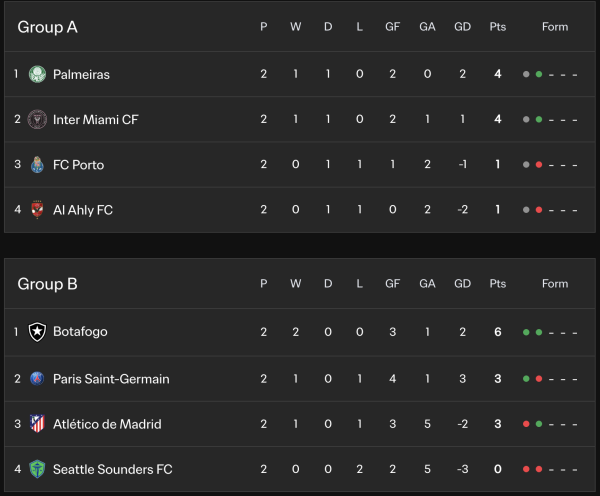The width and height of the screenshot is (600, 496).
Task: Click the Group B table heading
Action: 47,284
